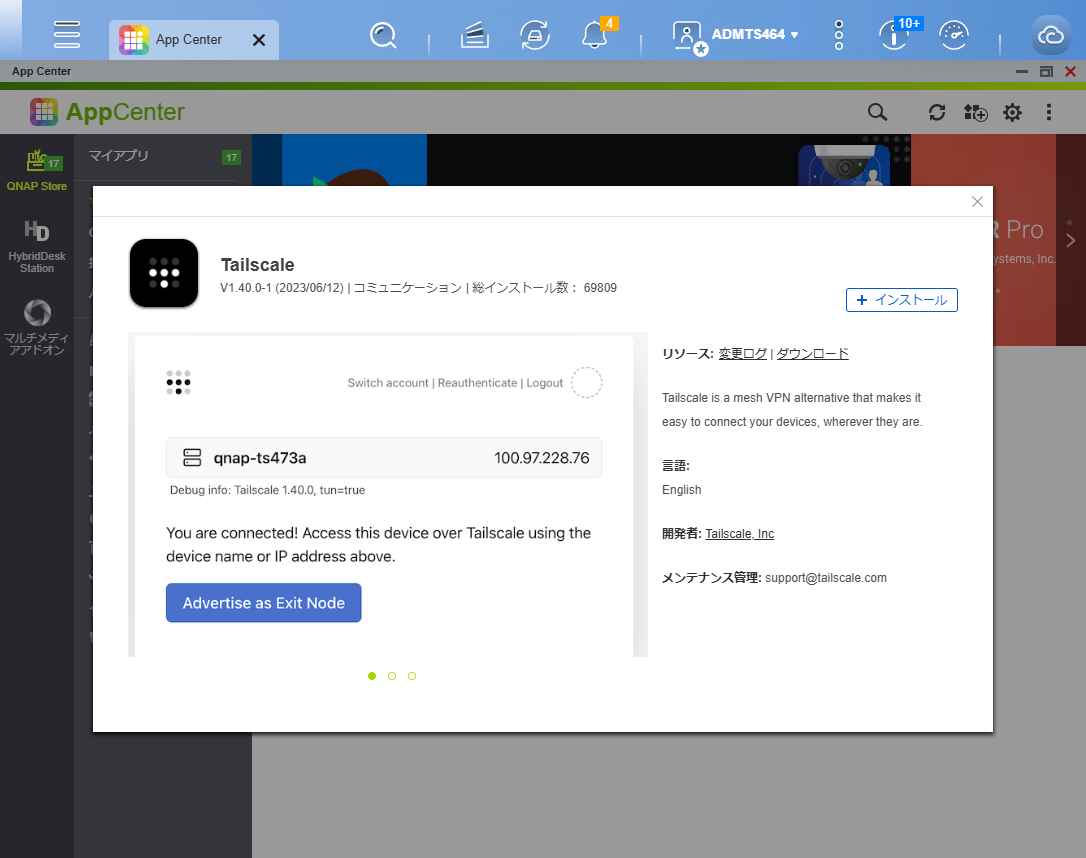This screenshot has width=1086, height=858.
Task: Open the notifications bell with badge 4
Action: pos(595,35)
